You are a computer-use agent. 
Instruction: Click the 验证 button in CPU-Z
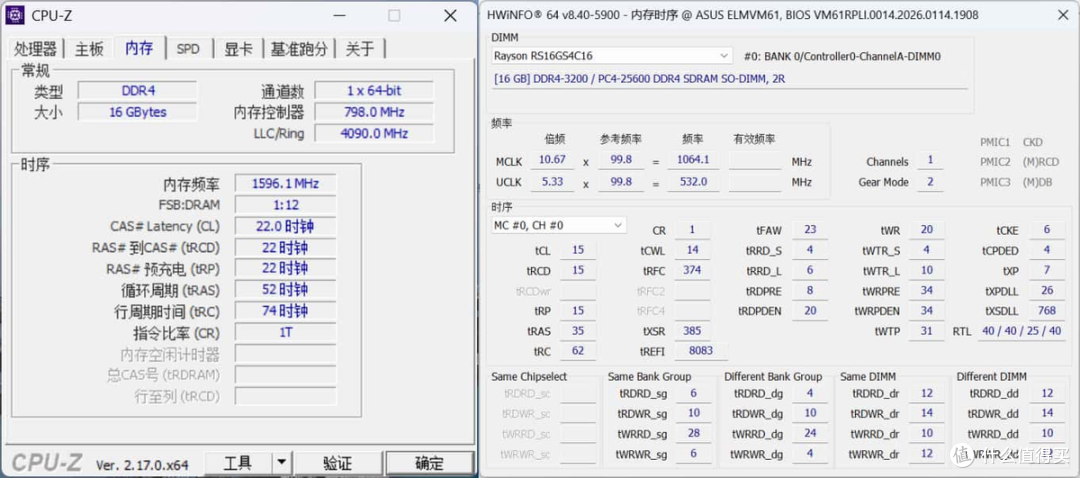[338, 463]
